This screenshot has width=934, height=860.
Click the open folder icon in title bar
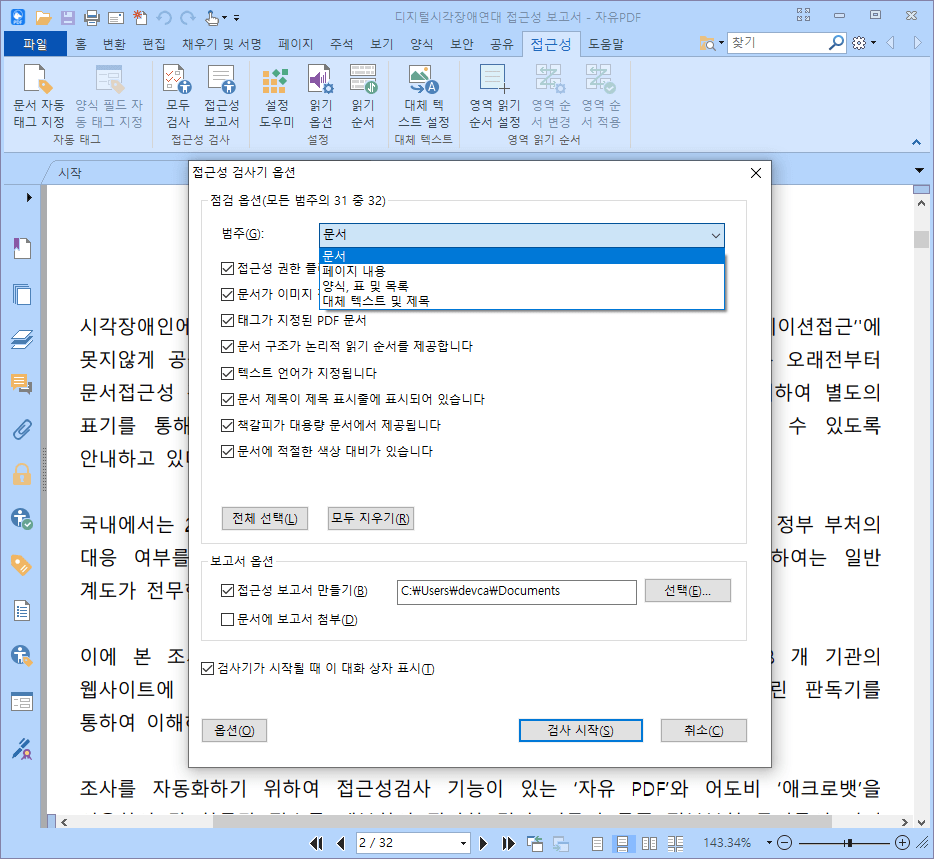[43, 18]
